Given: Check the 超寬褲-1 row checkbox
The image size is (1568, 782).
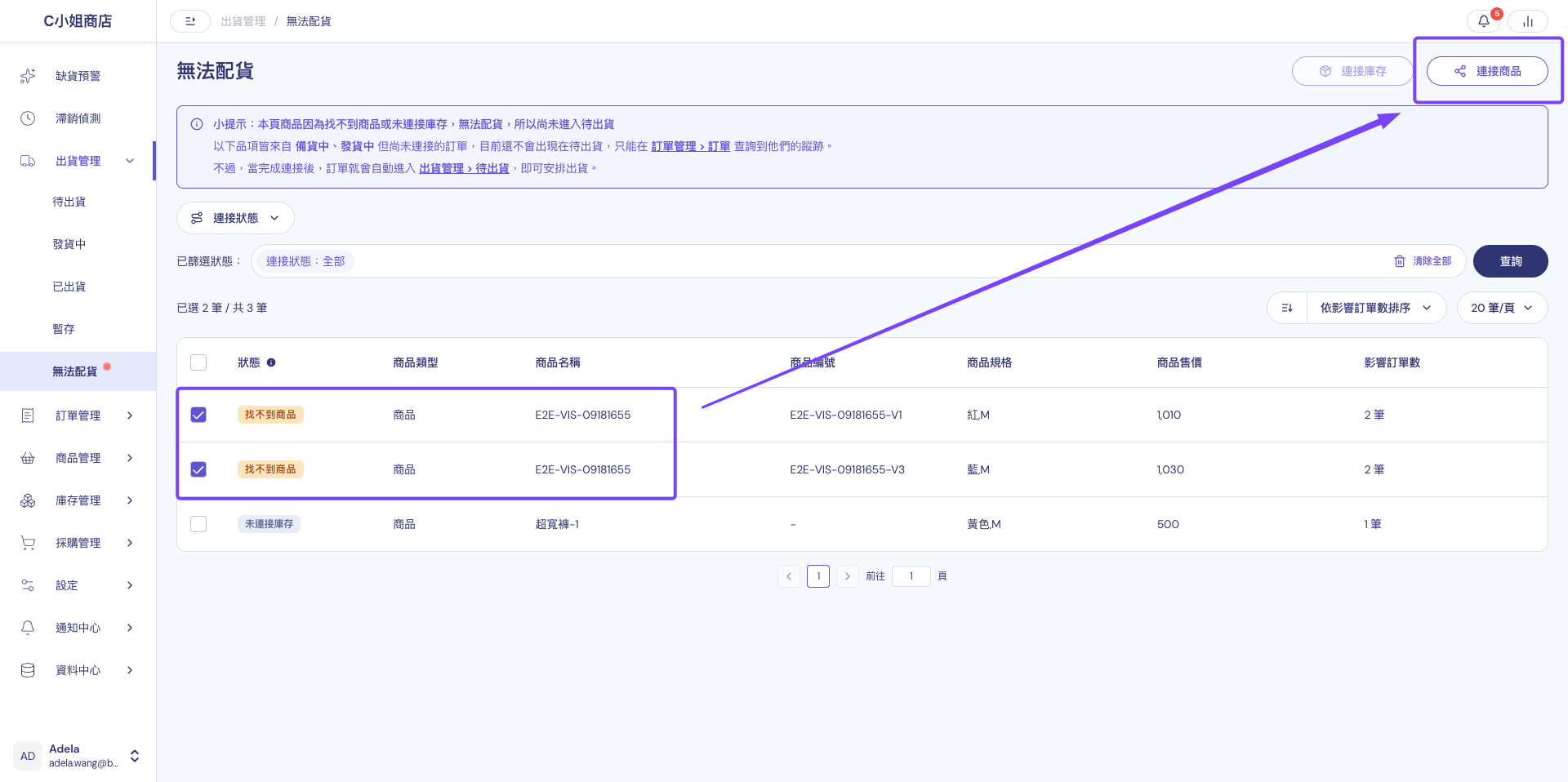Looking at the screenshot, I should point(198,524).
